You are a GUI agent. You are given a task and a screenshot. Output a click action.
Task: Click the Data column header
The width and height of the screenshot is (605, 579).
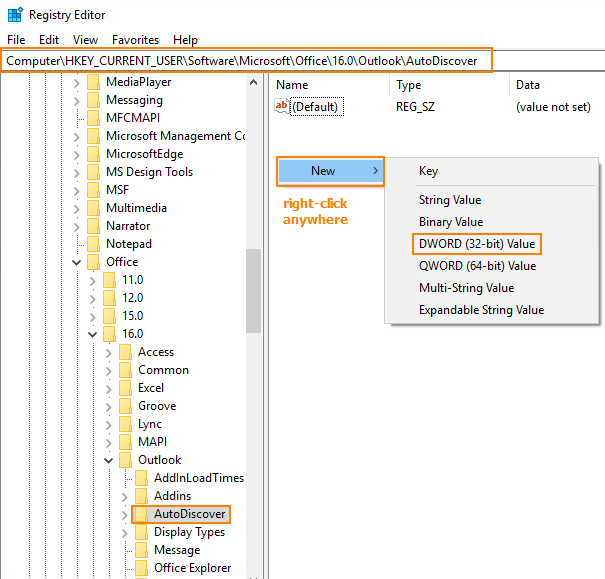[x=528, y=85]
